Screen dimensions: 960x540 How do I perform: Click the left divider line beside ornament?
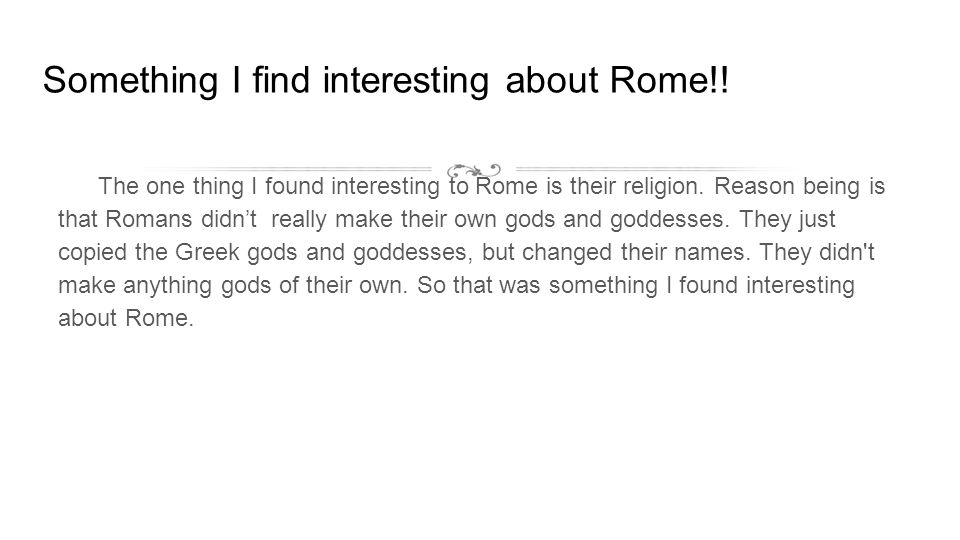288,168
